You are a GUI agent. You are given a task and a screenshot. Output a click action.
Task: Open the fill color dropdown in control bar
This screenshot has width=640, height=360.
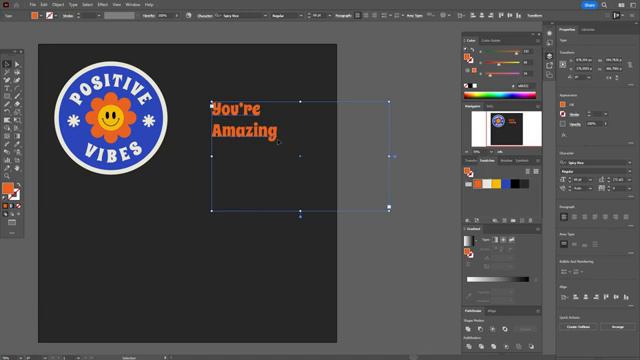tap(40, 16)
